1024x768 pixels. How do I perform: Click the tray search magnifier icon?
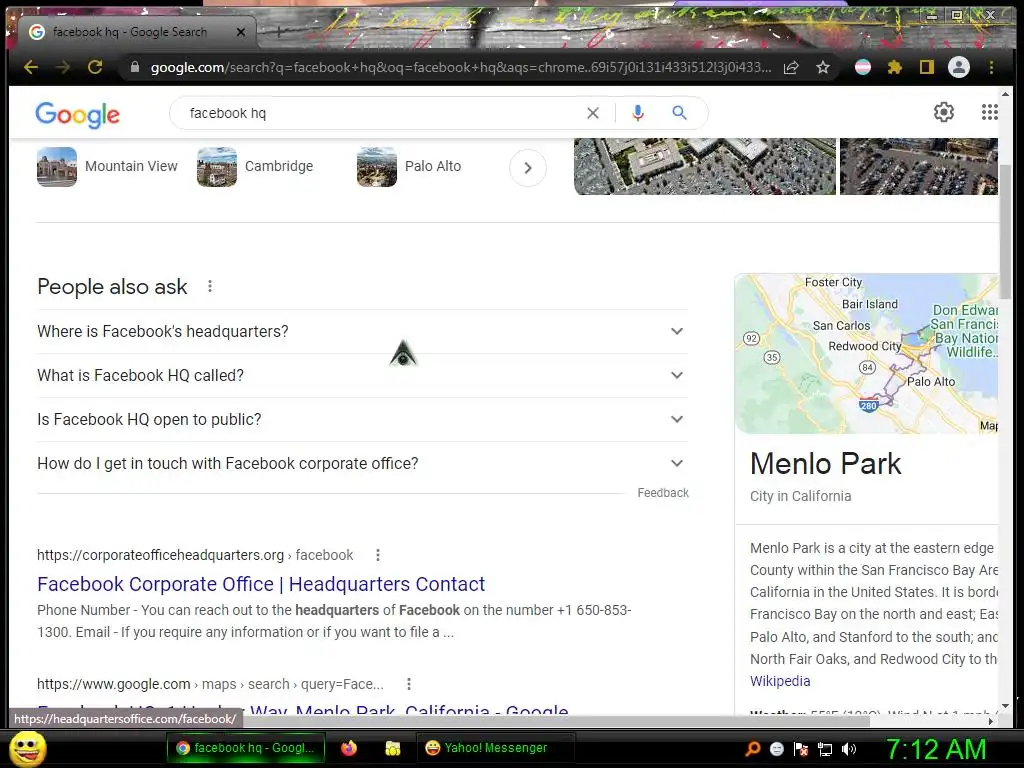(752, 748)
